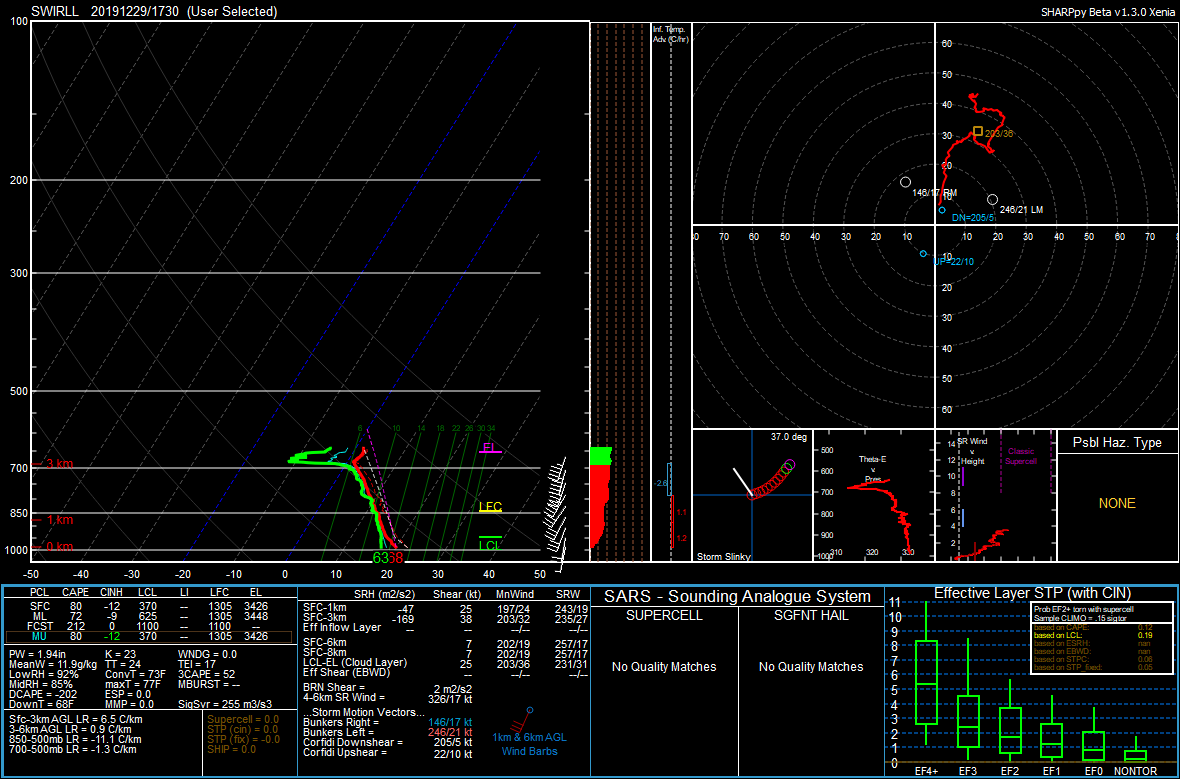
Task: Click the green LCL label on the Skew-T
Action: pos(490,545)
